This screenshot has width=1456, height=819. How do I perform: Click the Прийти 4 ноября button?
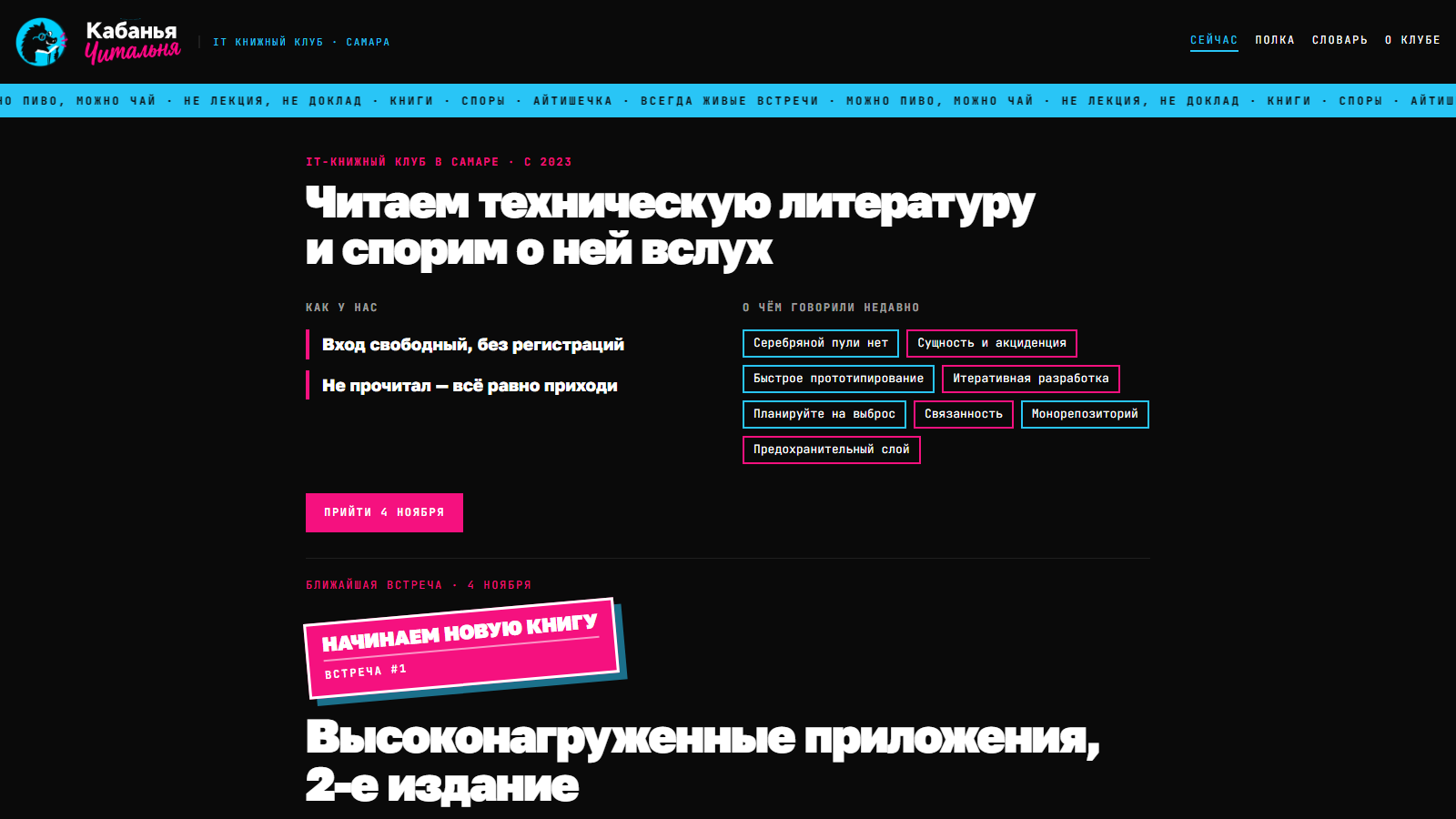384,512
